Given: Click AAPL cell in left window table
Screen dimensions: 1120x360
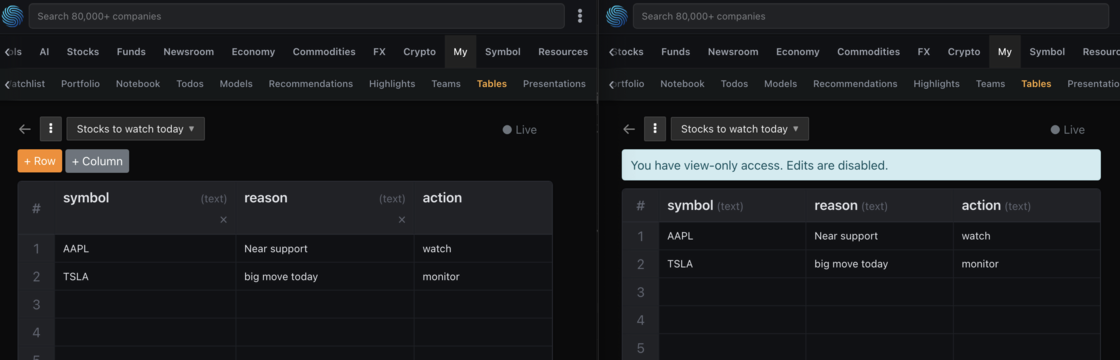Looking at the screenshot, I should click(x=145, y=249).
